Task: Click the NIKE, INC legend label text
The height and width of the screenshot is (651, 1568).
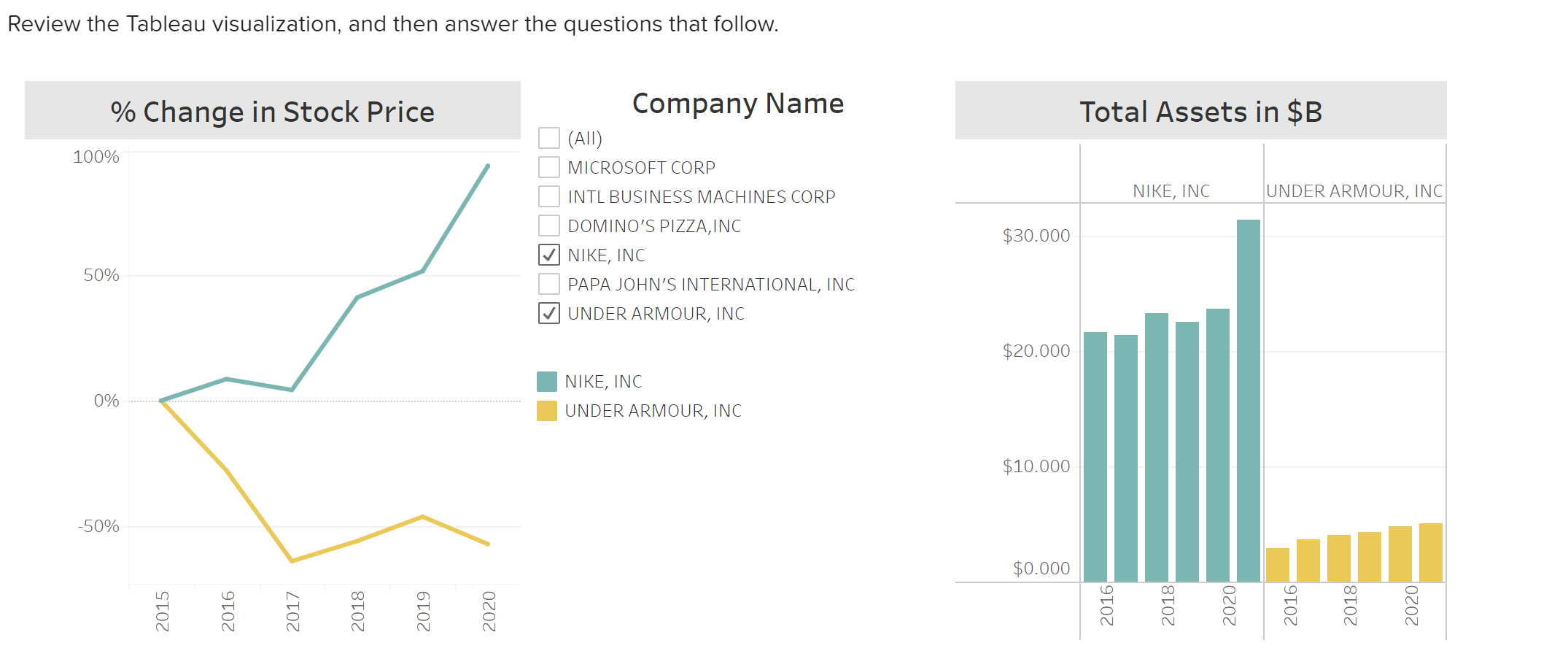Action: pyautogui.click(x=602, y=381)
